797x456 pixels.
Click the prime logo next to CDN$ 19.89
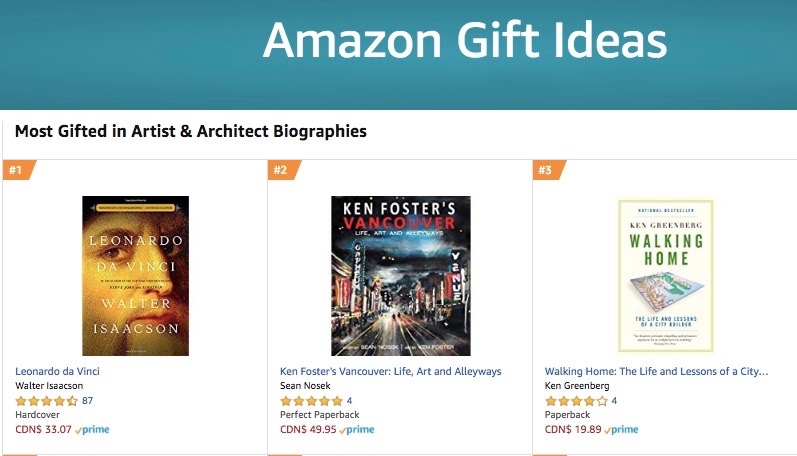621,430
